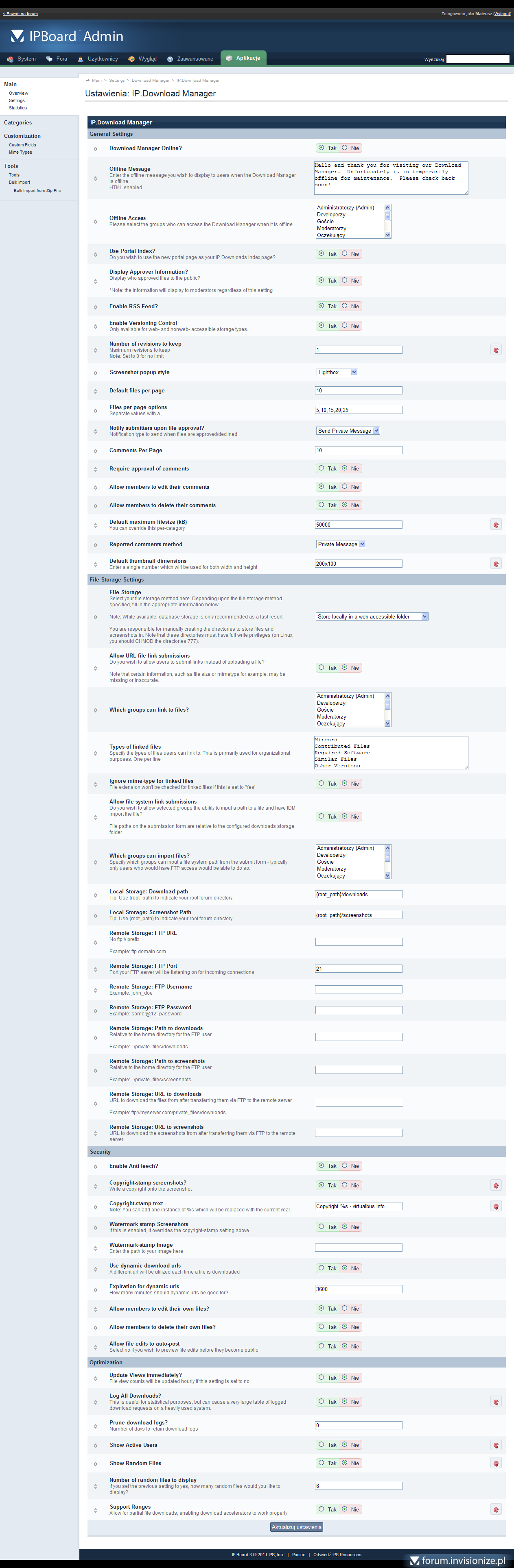Click reorder handle beside Download Manager Online
Viewport: 514px width, 1568px height.
[96, 149]
